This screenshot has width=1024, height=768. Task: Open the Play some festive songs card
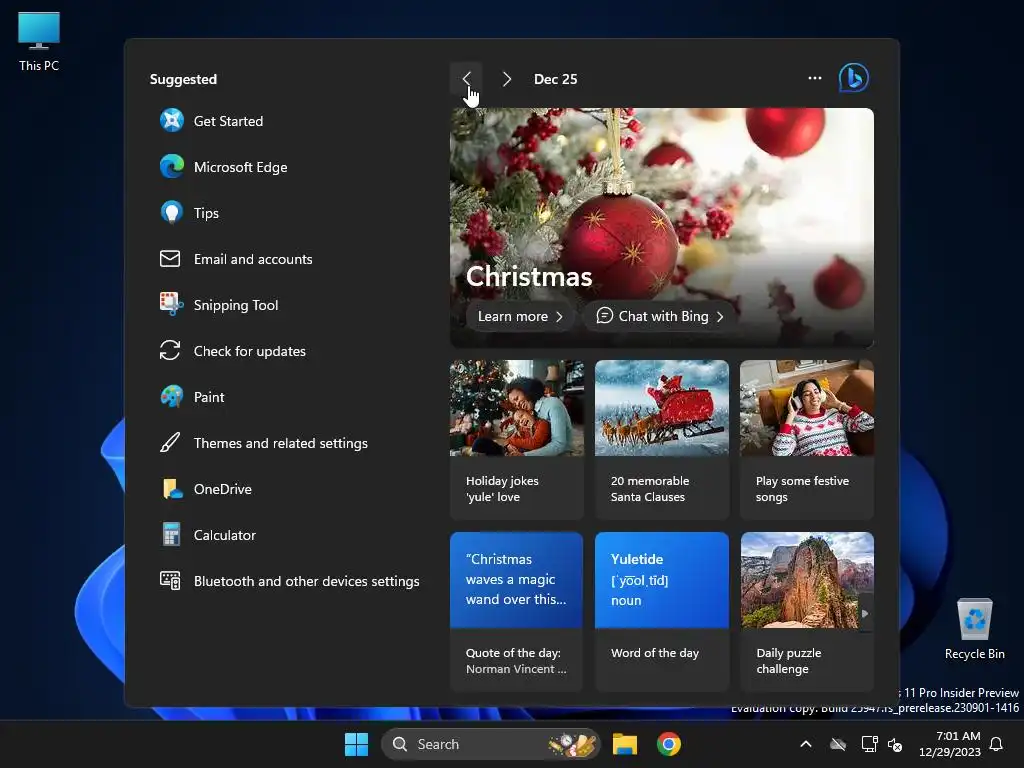pyautogui.click(x=807, y=440)
